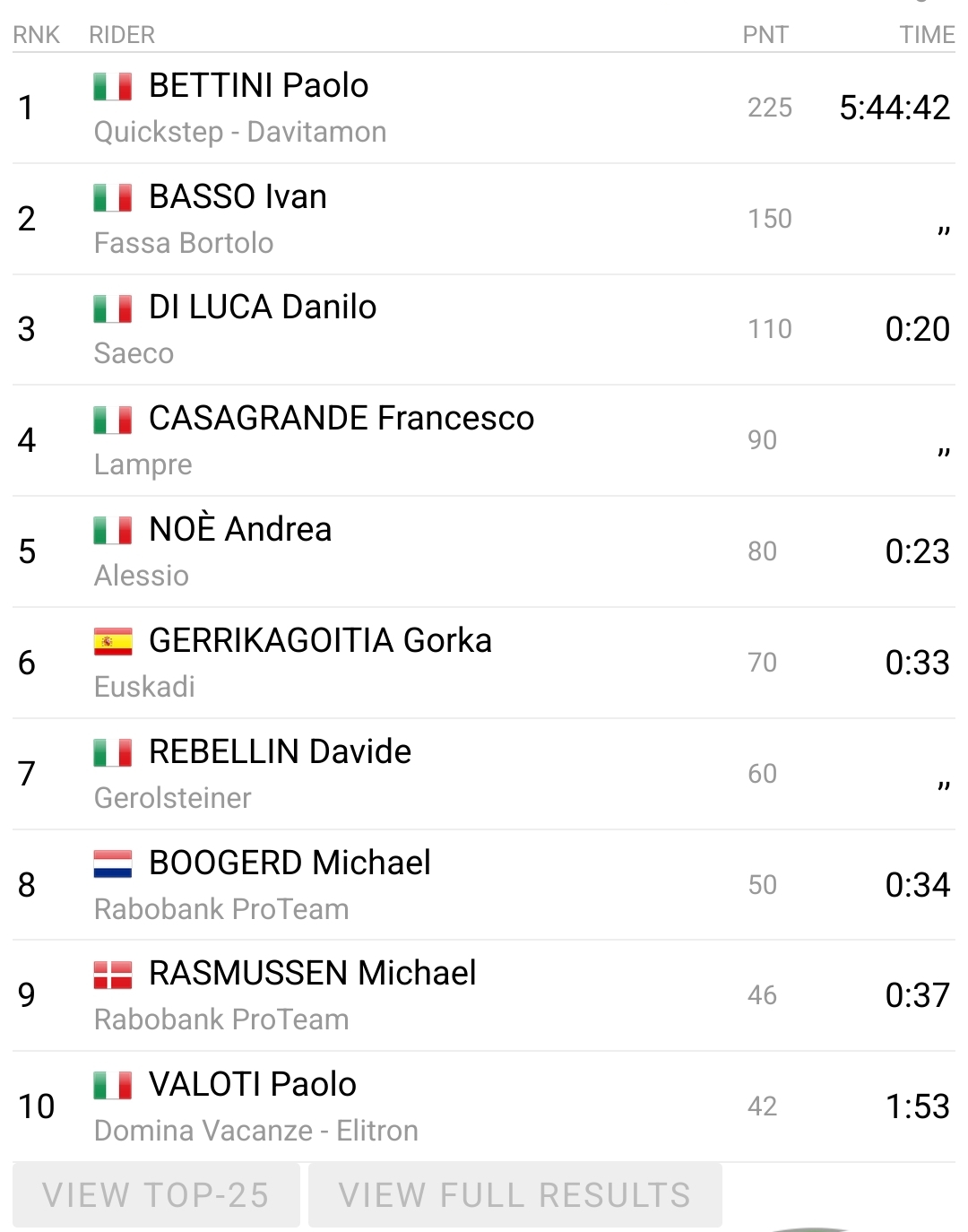Open Domina Vacanze - Elitron team page
The height and width of the screenshot is (1232, 968).
point(256,1131)
